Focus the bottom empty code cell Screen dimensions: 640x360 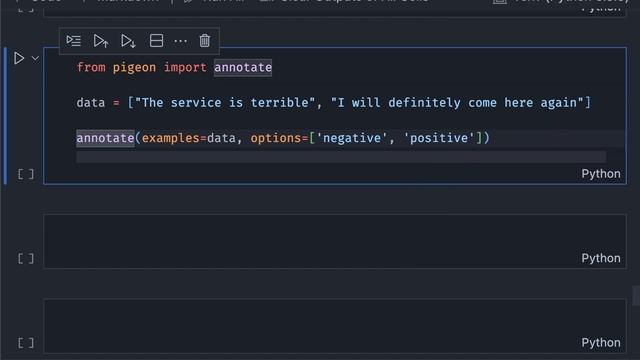point(335,326)
